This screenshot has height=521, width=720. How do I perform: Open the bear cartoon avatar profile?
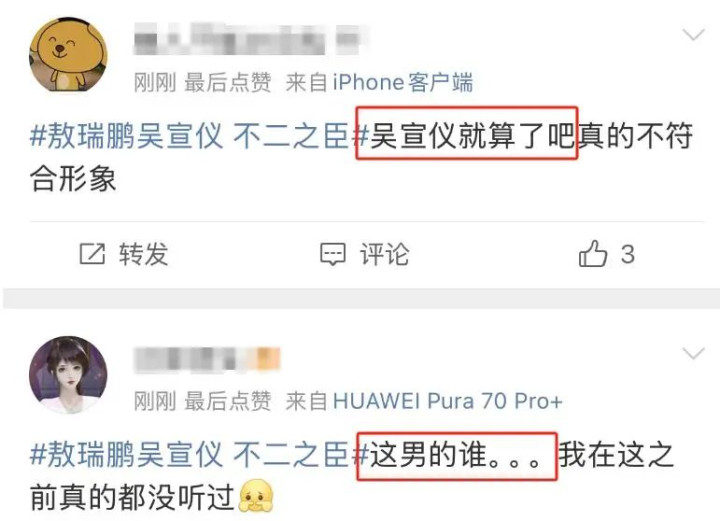tap(68, 54)
